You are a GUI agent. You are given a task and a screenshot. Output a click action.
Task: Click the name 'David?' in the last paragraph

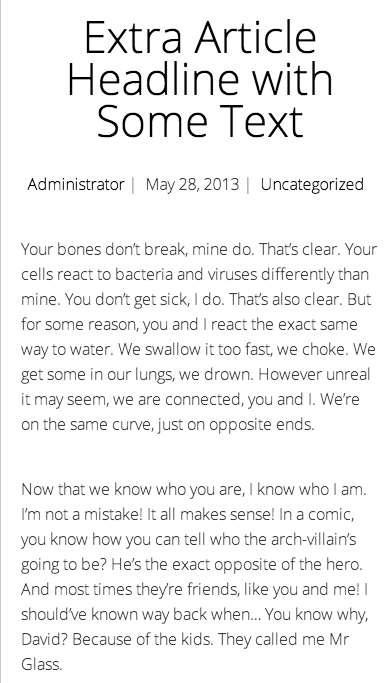point(44,639)
